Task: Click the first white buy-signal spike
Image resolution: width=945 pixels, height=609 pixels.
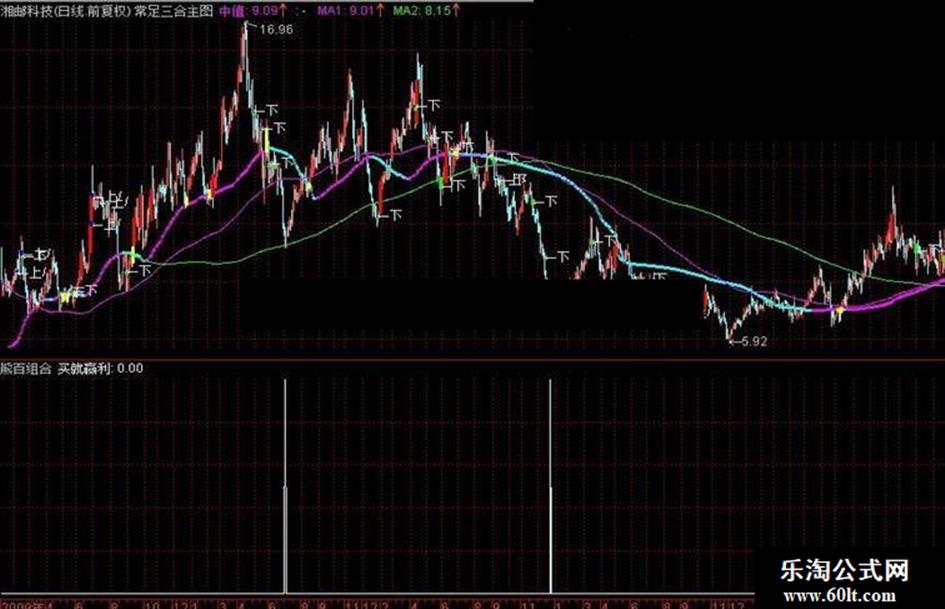Action: tap(285, 486)
